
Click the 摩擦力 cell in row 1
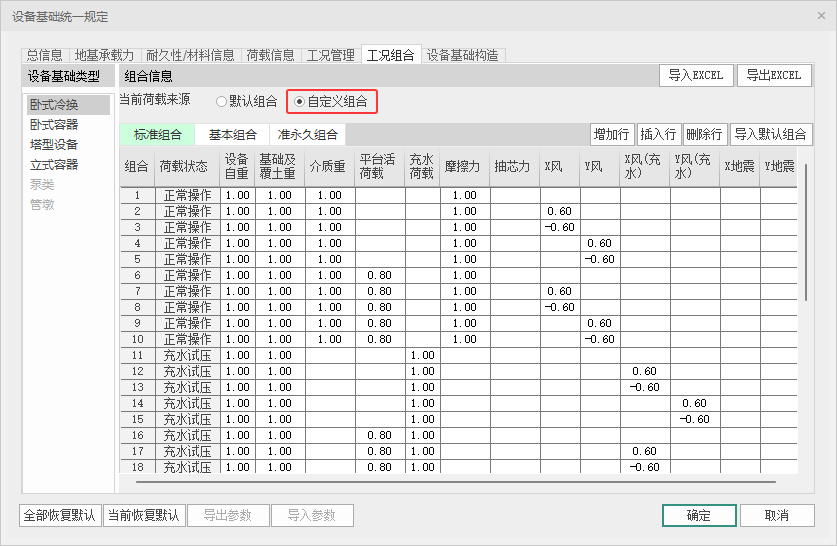pyautogui.click(x=465, y=195)
